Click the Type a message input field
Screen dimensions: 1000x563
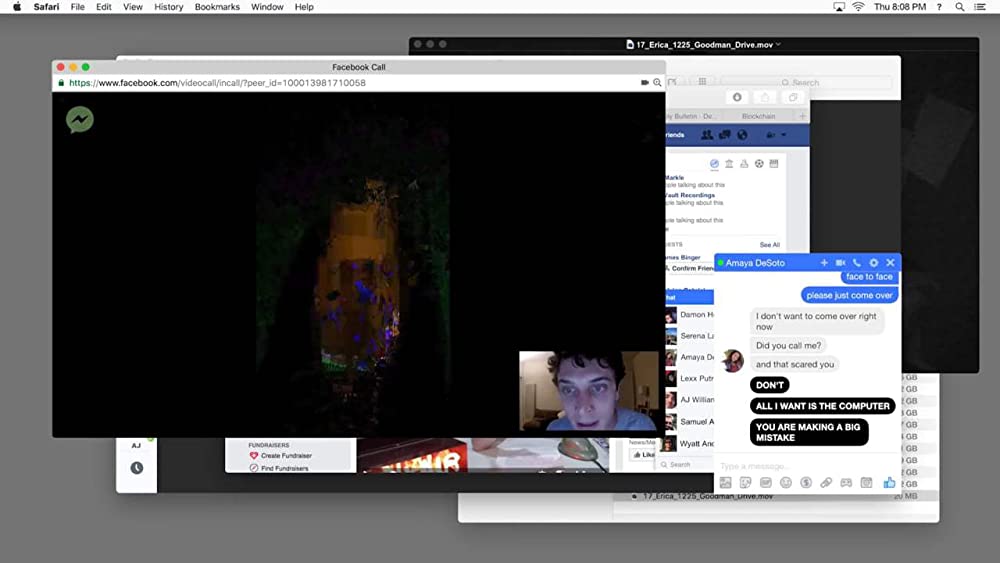point(790,465)
